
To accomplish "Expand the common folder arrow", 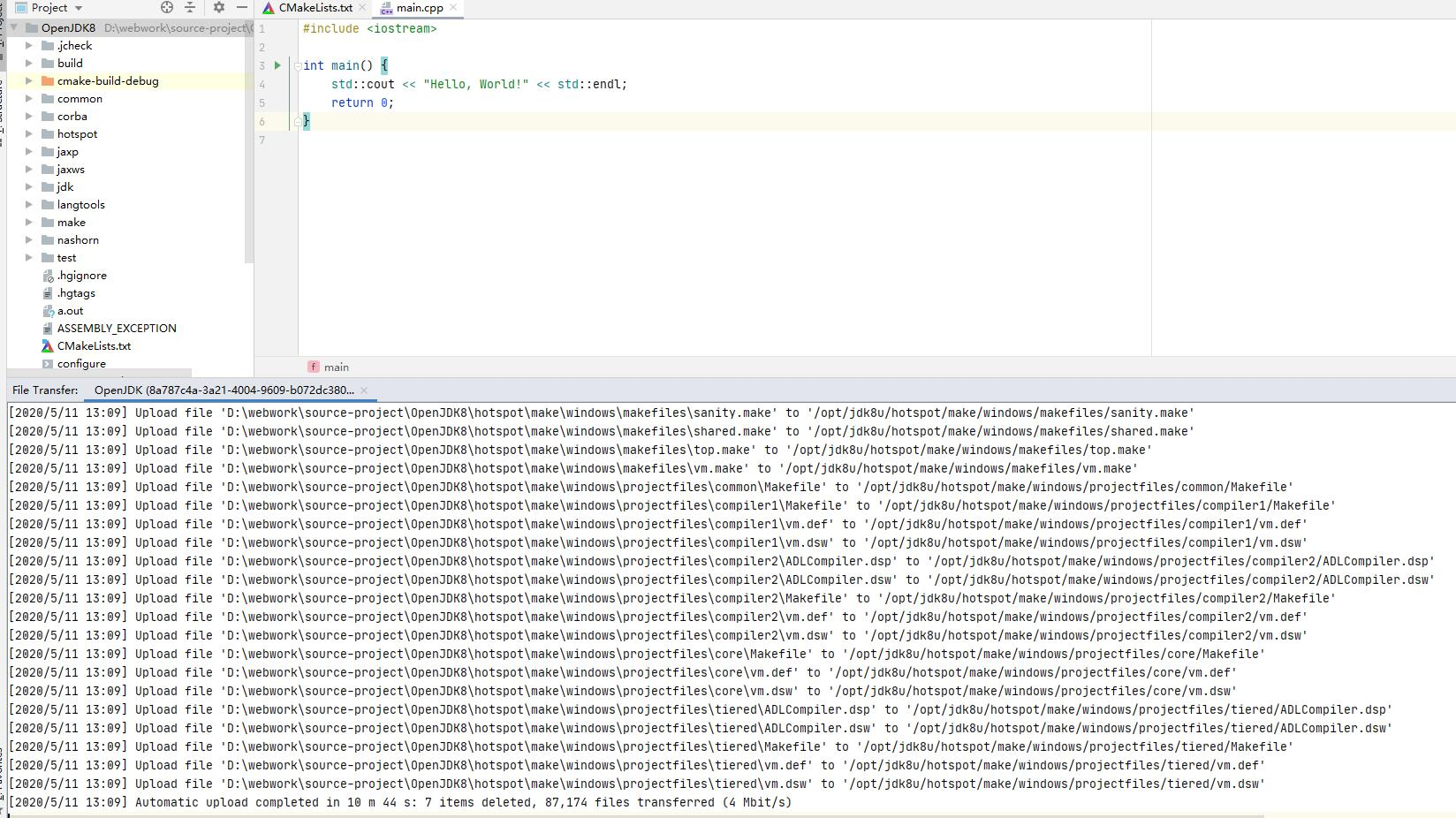I will [x=29, y=98].
